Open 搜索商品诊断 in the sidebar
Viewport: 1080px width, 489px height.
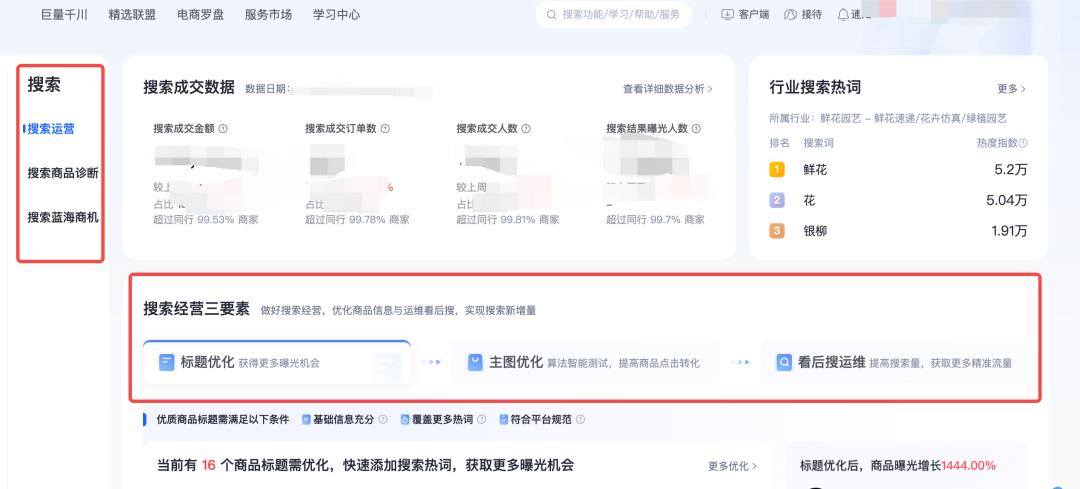(63, 173)
